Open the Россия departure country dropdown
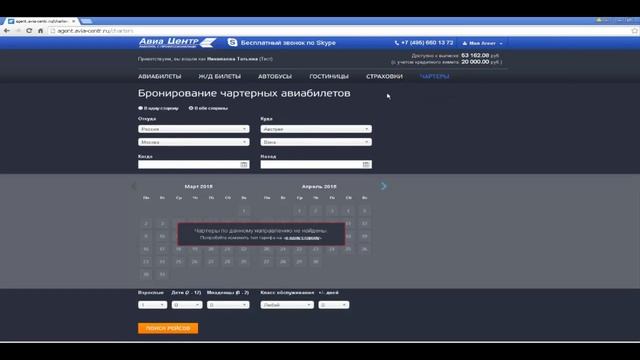The height and width of the screenshot is (360, 640). tap(193, 129)
